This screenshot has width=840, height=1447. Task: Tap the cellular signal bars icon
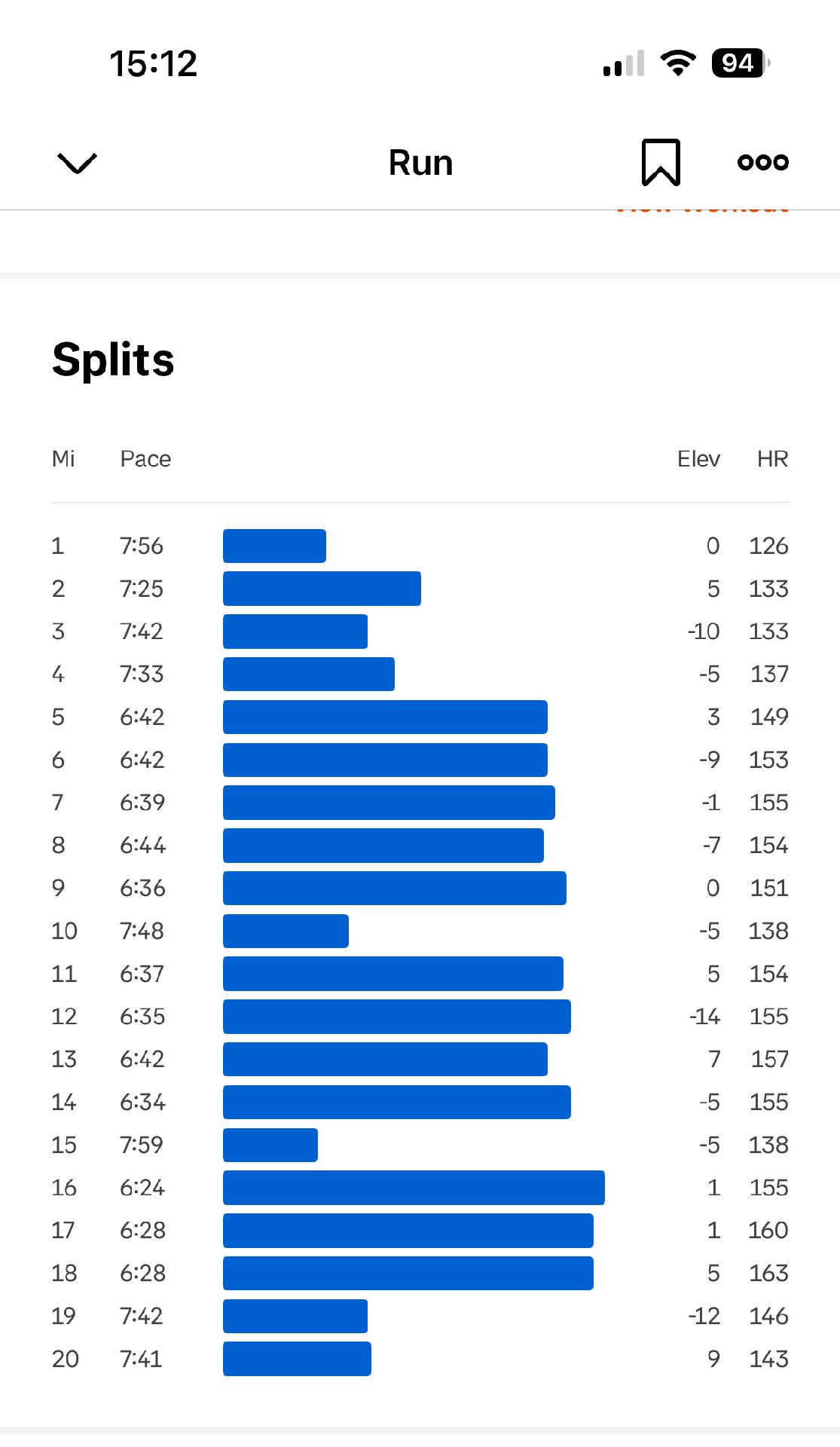pos(623,64)
